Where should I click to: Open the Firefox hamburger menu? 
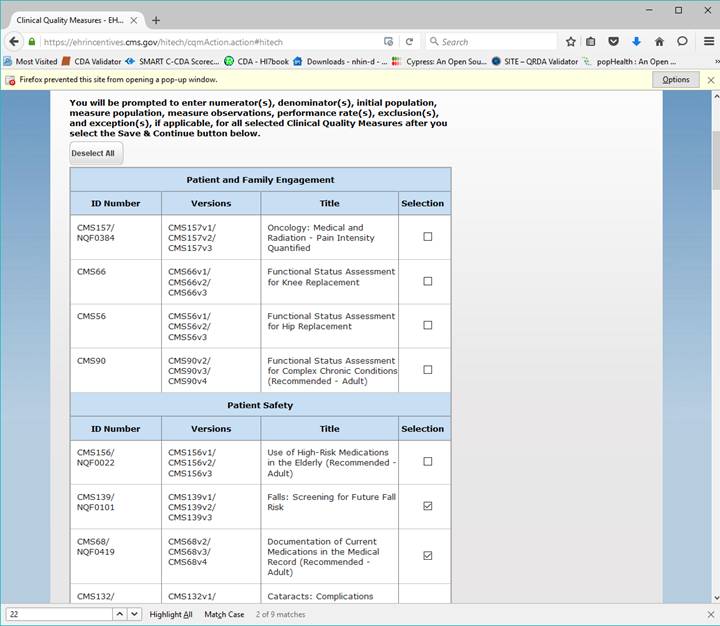[706, 42]
